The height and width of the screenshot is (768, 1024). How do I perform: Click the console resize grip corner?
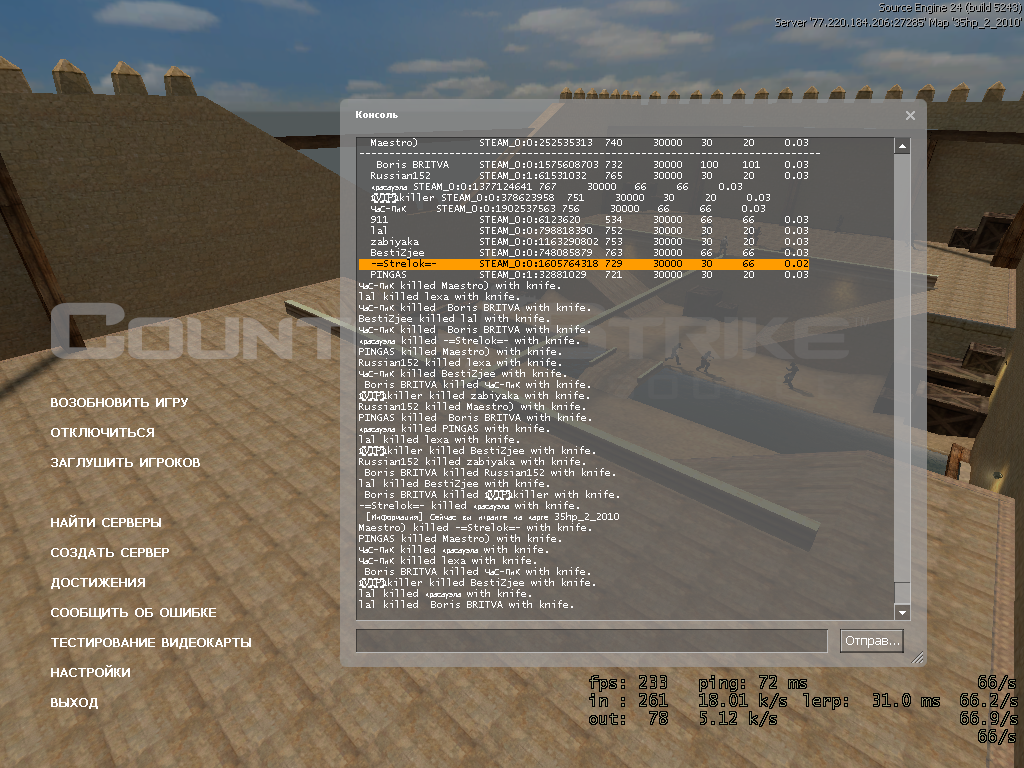[918, 658]
